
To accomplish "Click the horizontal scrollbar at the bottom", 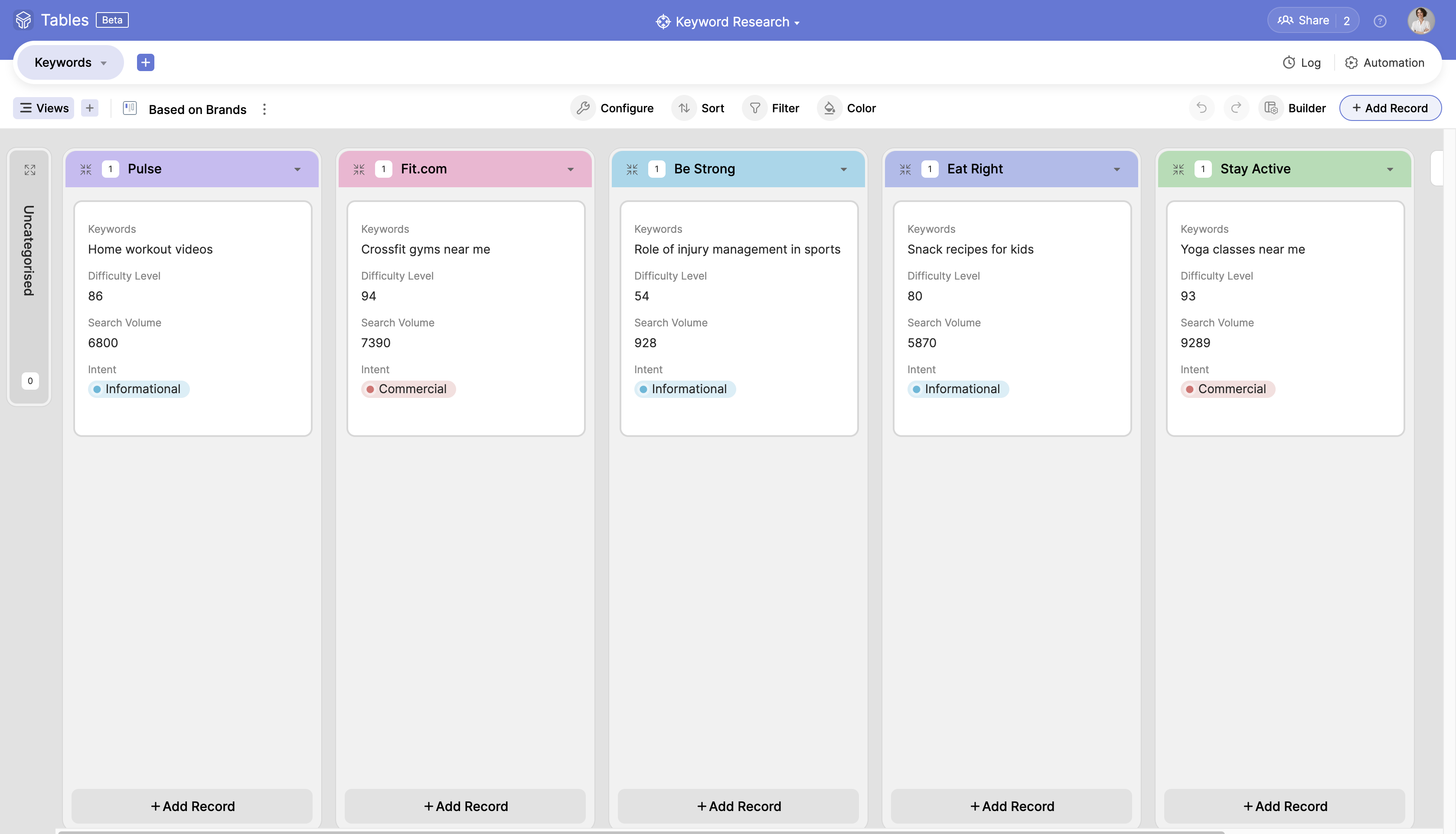I will pyautogui.click(x=642, y=832).
